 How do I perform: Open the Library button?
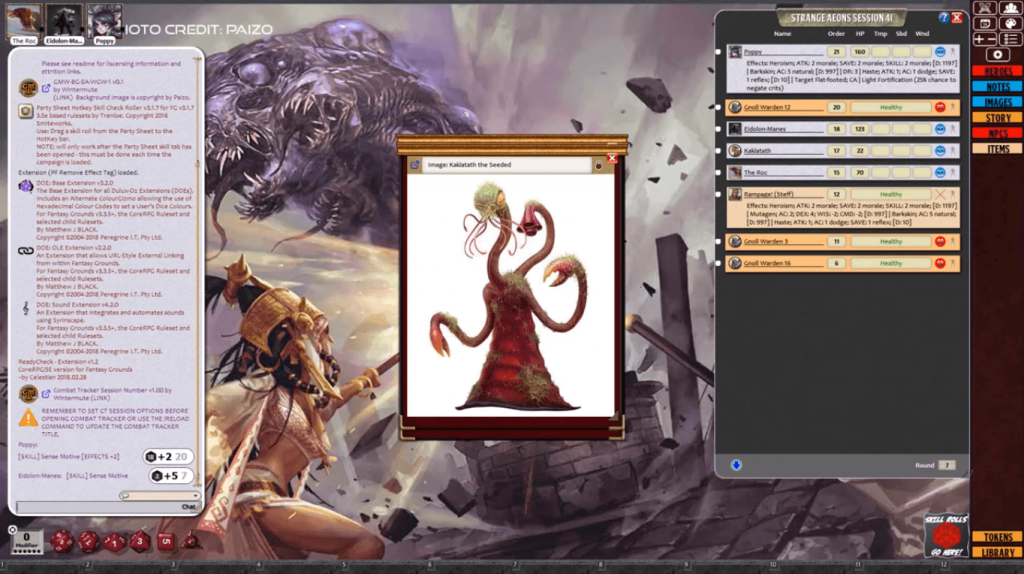tap(997, 552)
